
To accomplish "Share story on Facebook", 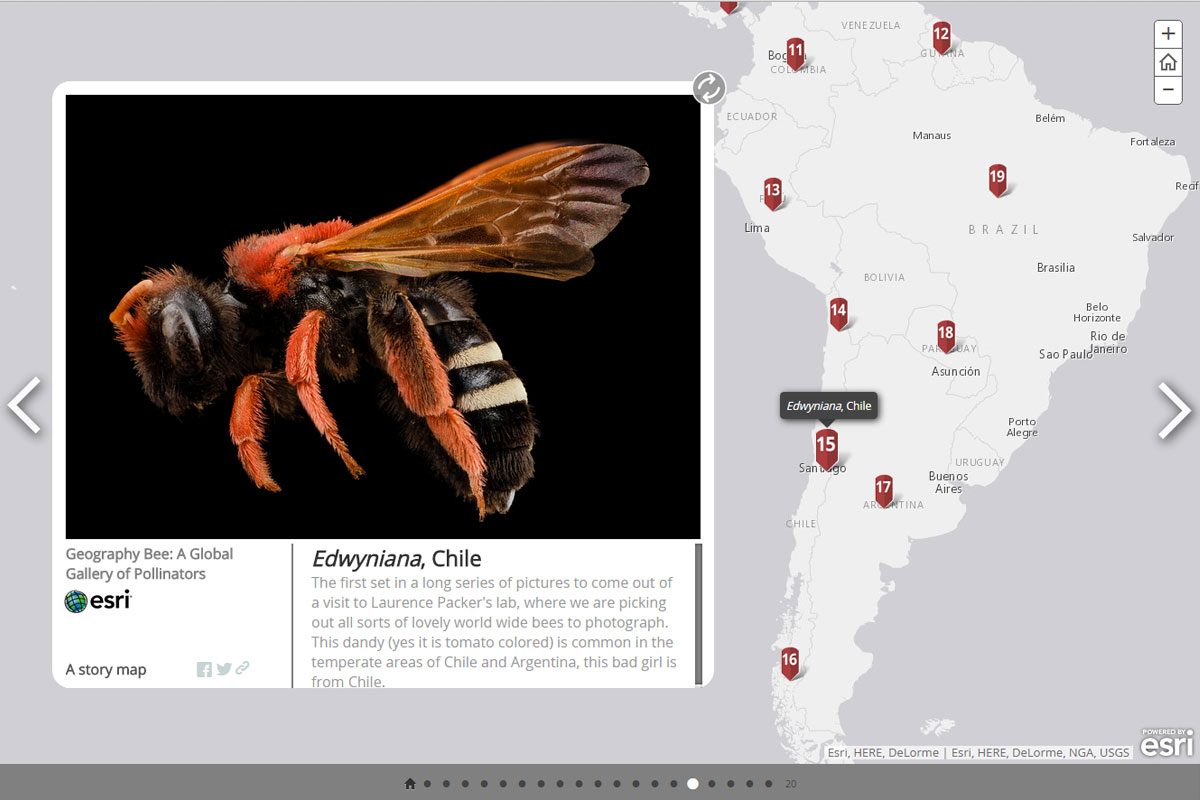I will (x=204, y=670).
